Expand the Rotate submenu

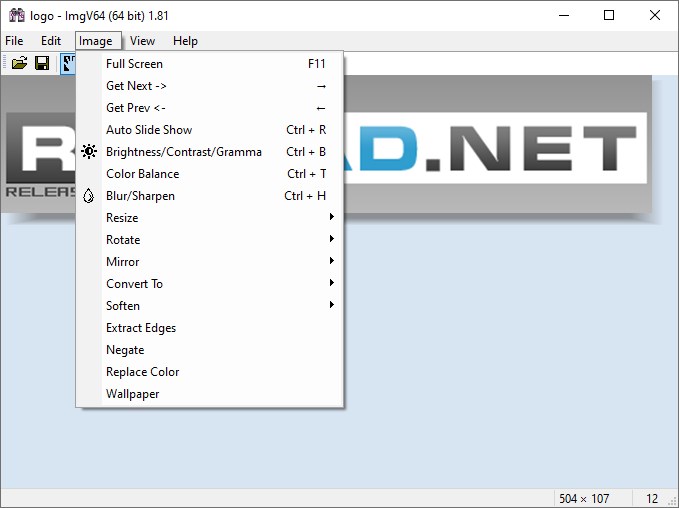pyautogui.click(x=210, y=240)
